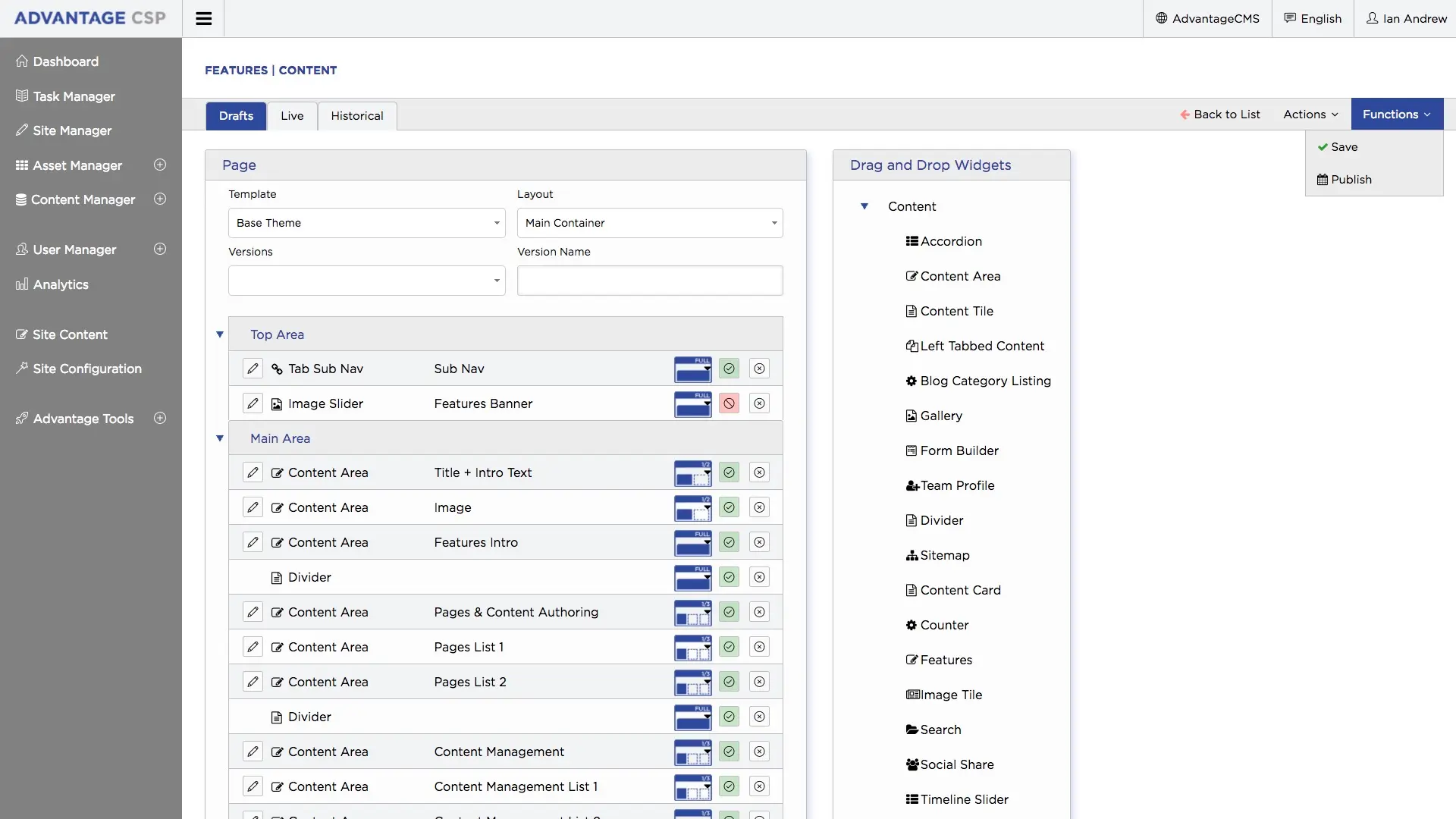Click Back to List

[1220, 114]
